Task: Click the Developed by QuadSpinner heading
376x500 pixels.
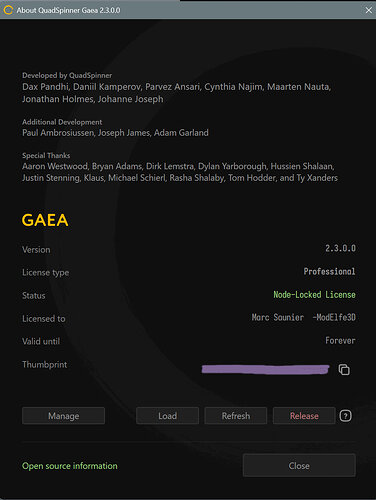Action: tap(67, 75)
